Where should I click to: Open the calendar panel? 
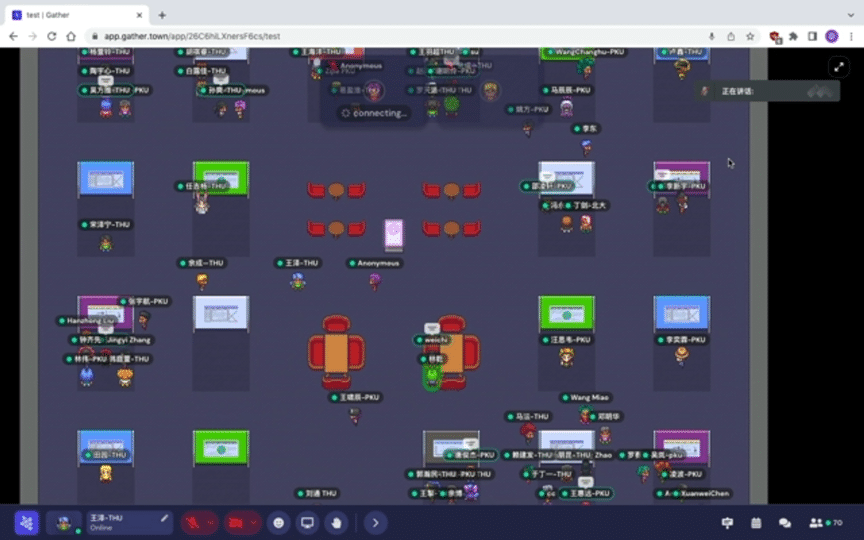pos(756,522)
